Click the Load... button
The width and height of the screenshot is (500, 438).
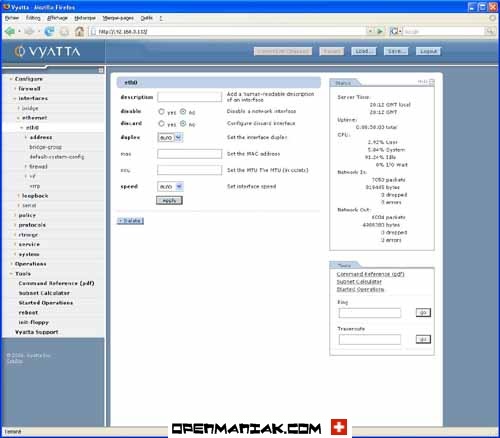pos(364,51)
